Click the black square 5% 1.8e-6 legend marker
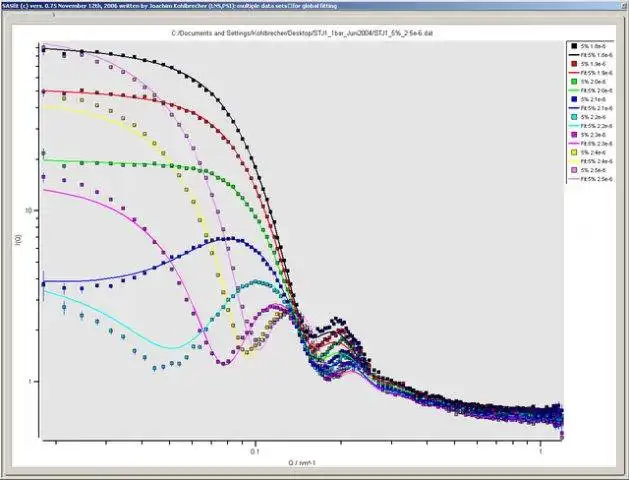The height and width of the screenshot is (480, 629). pyautogui.click(x=574, y=46)
